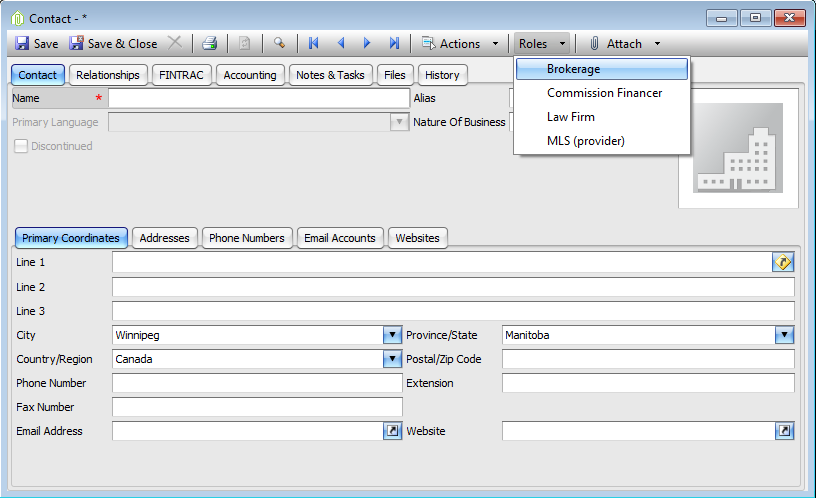This screenshot has width=816, height=498.
Task: Switch to the Addresses tab
Action: tap(164, 238)
